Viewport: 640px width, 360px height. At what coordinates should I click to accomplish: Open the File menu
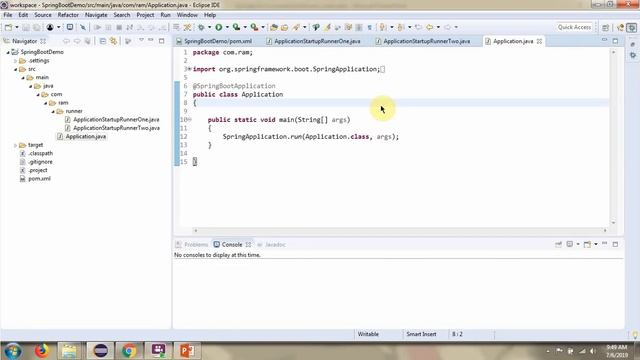[x=8, y=15]
